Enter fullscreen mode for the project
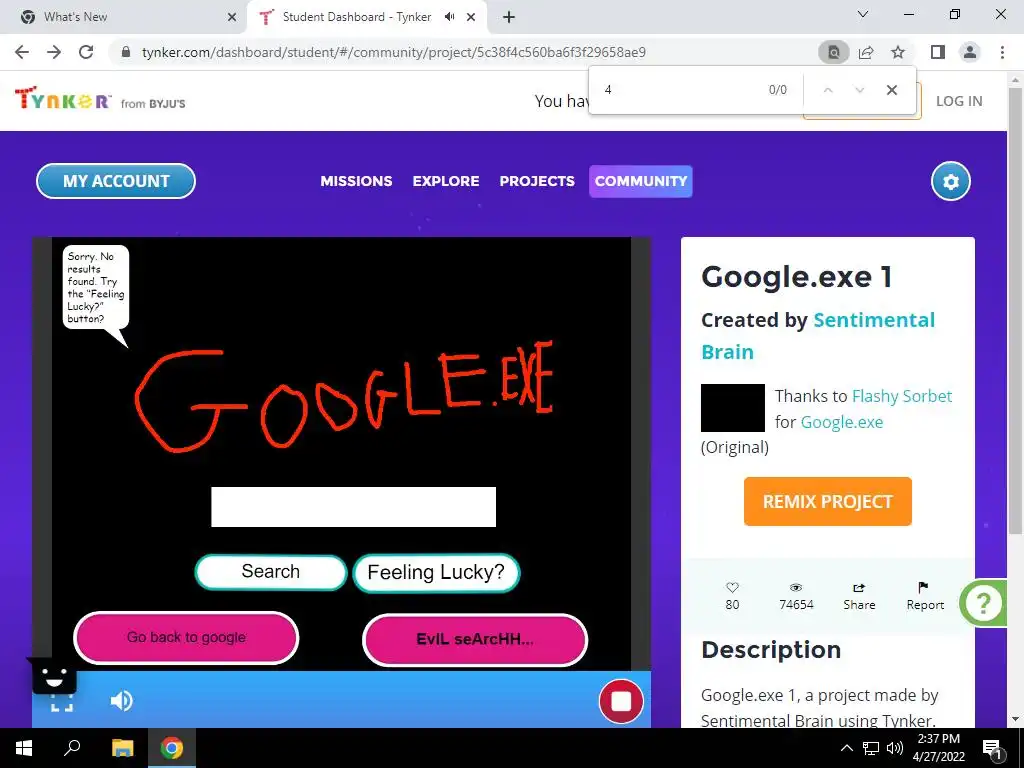This screenshot has height=768, width=1024. point(62,704)
